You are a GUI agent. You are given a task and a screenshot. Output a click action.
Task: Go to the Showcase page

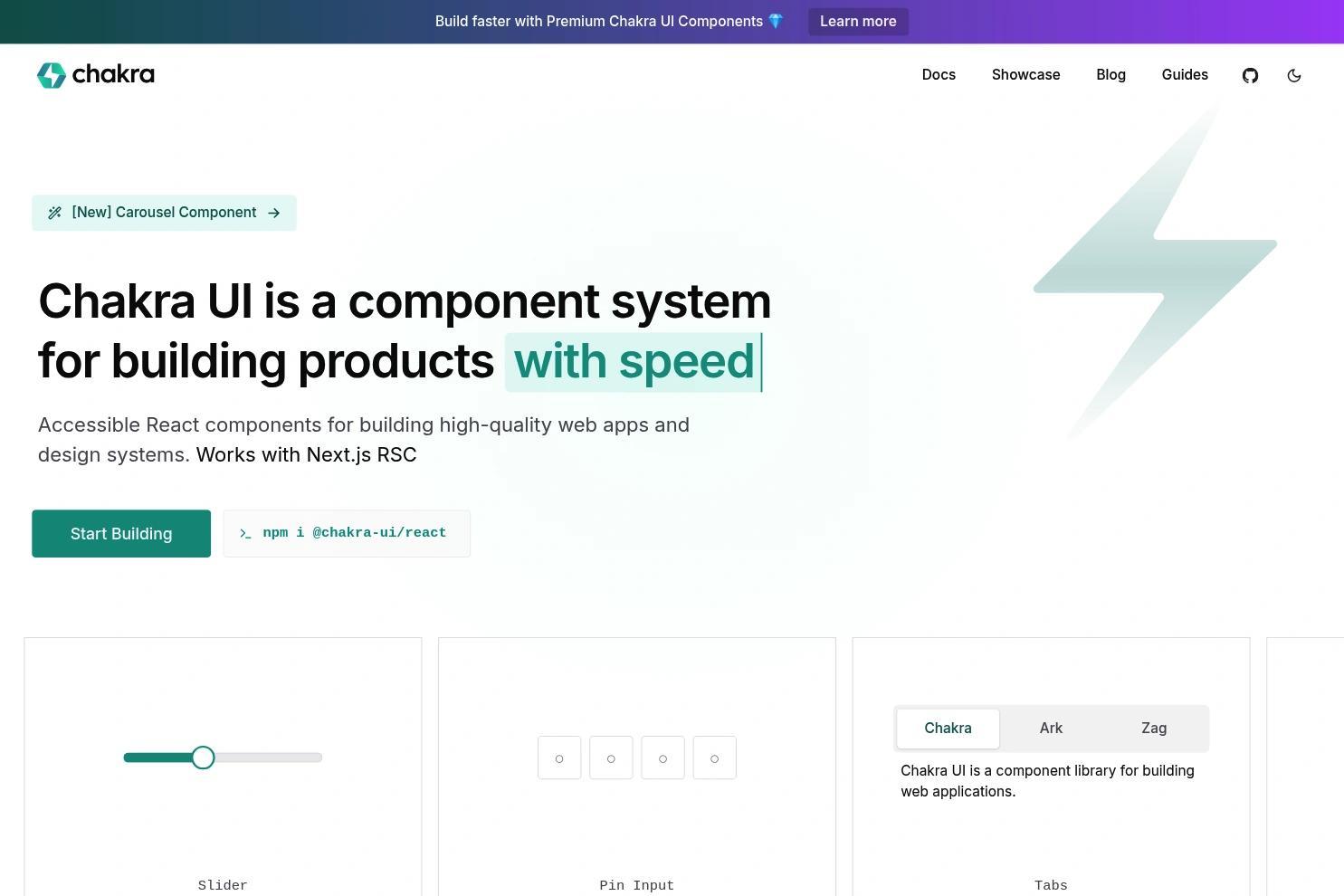click(1025, 75)
